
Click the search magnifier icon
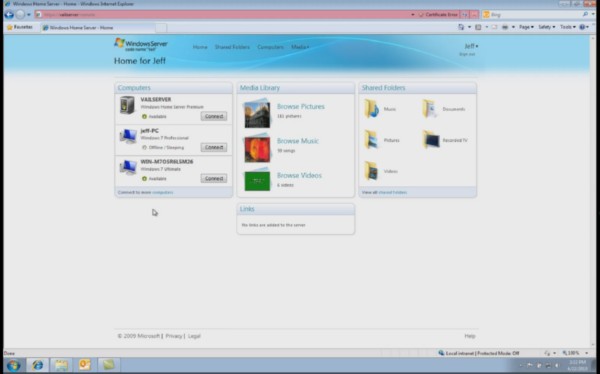(585, 15)
